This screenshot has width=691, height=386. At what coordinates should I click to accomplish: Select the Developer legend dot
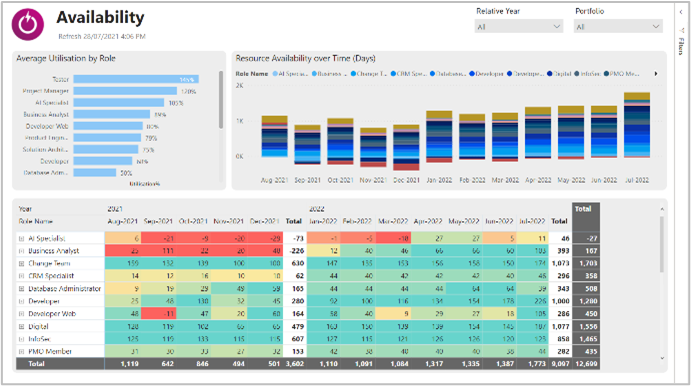coord(472,74)
